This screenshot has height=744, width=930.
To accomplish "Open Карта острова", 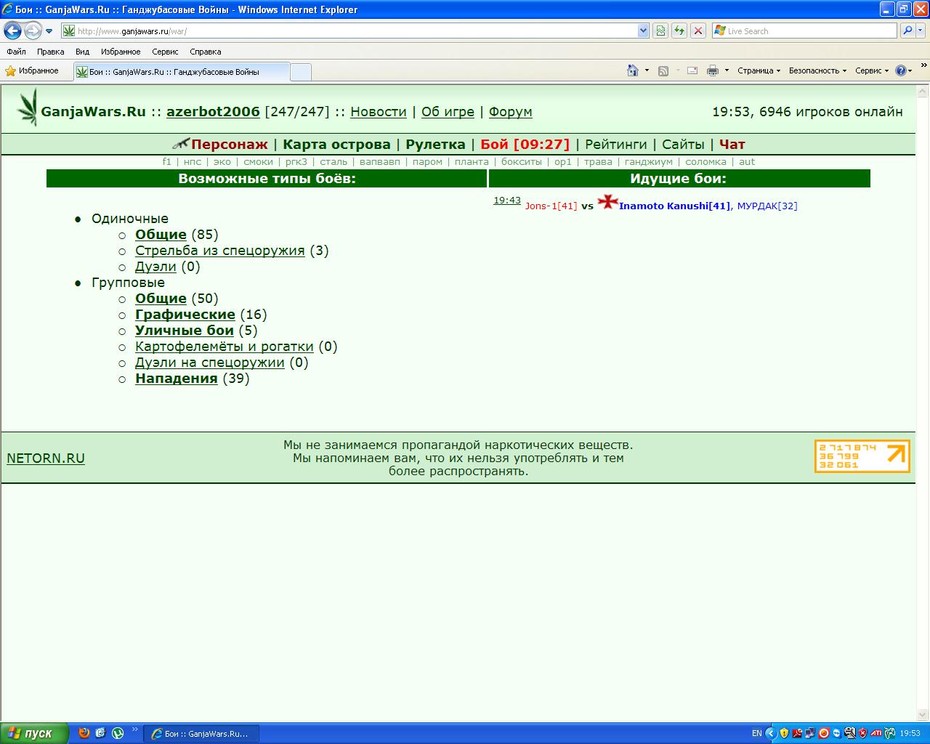I will pyautogui.click(x=336, y=144).
